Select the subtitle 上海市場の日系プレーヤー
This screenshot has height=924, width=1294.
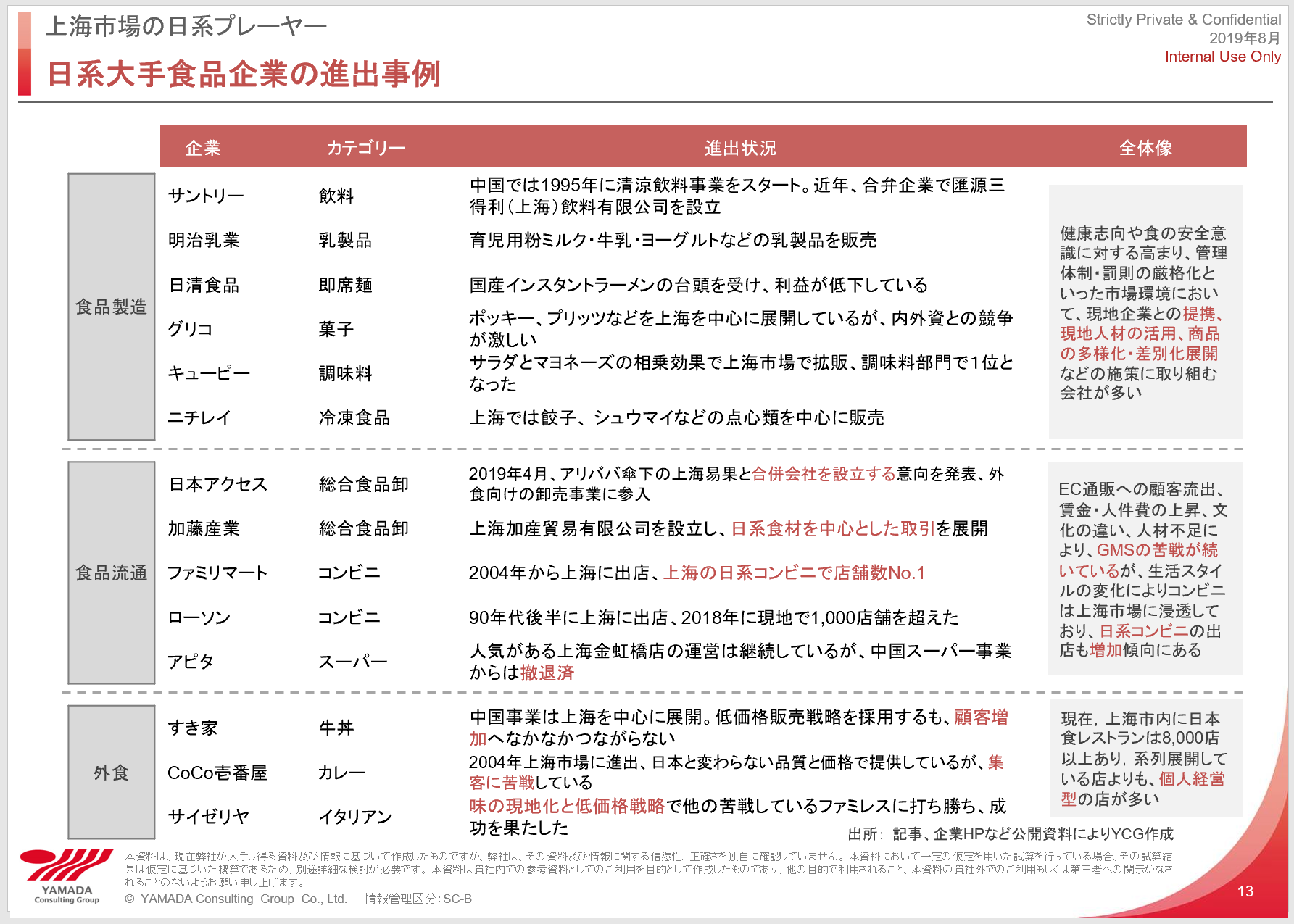pos(186,27)
